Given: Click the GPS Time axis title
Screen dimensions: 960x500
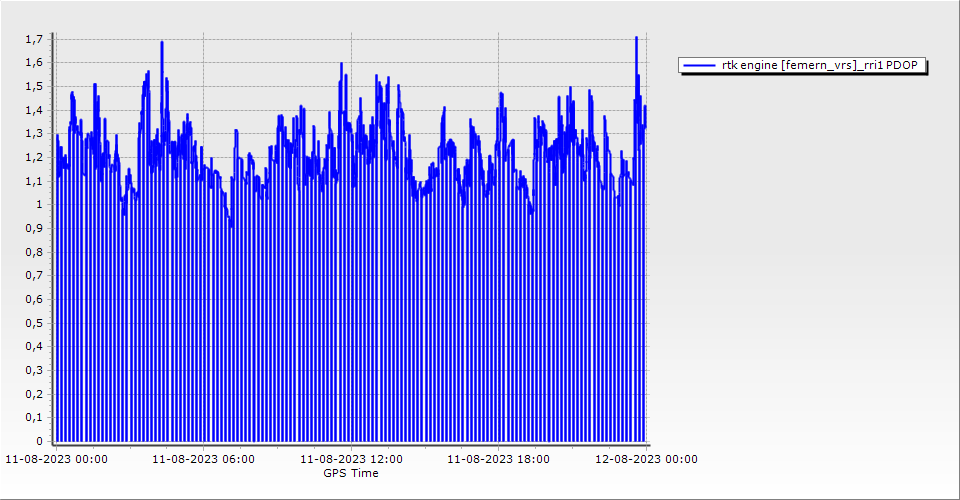Looking at the screenshot, I should click(350, 473).
